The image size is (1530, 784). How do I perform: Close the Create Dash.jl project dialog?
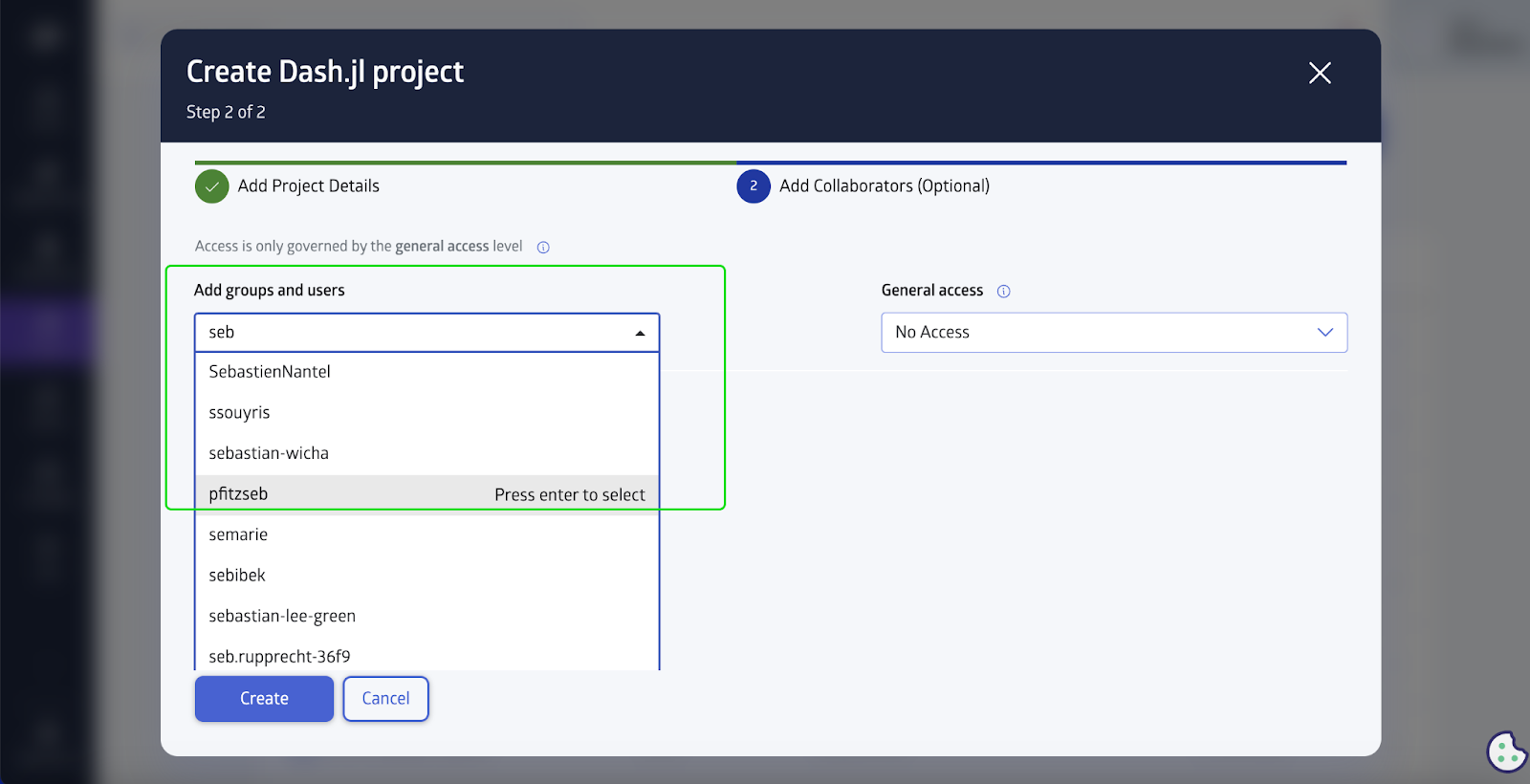1320,73
